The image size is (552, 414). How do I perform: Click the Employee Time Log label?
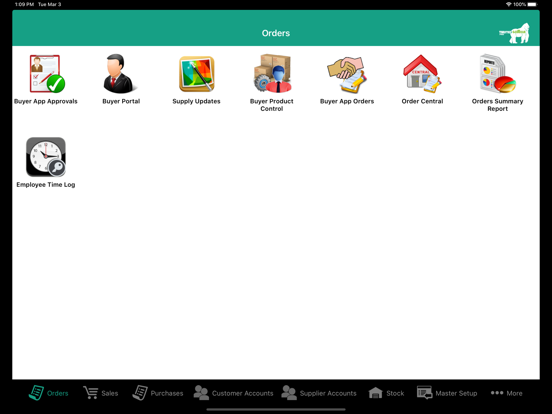click(x=46, y=185)
